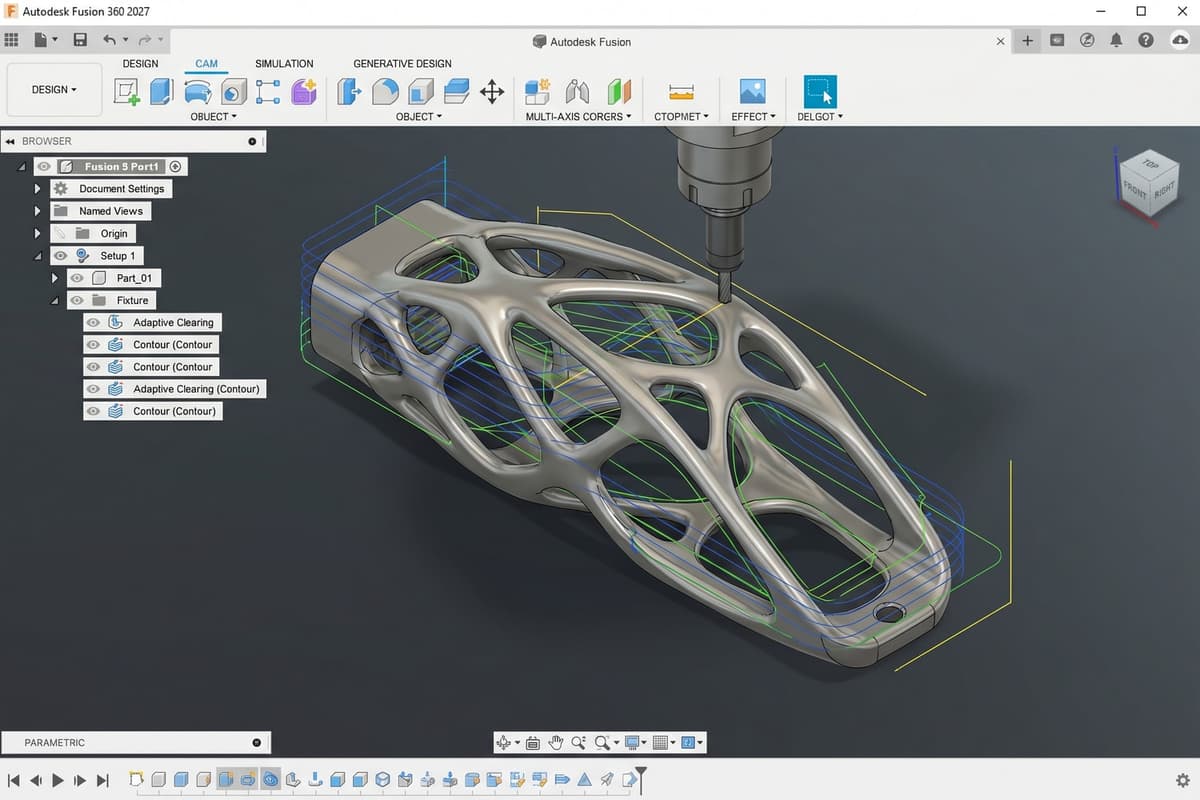The width and height of the screenshot is (1200, 800).
Task: Click the Save disk icon
Action: (x=80, y=40)
